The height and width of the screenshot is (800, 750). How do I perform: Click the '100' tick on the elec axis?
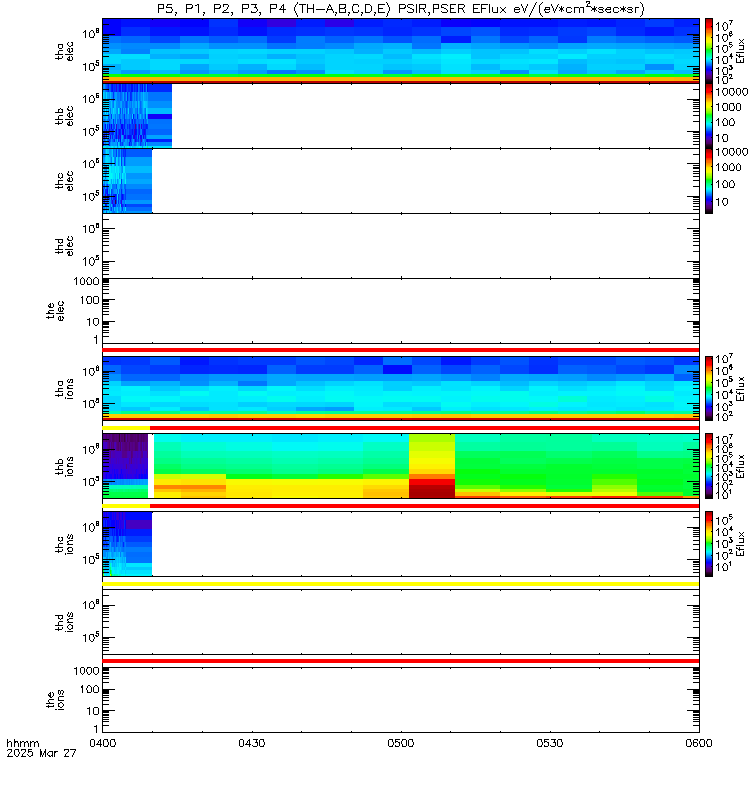pos(89,301)
